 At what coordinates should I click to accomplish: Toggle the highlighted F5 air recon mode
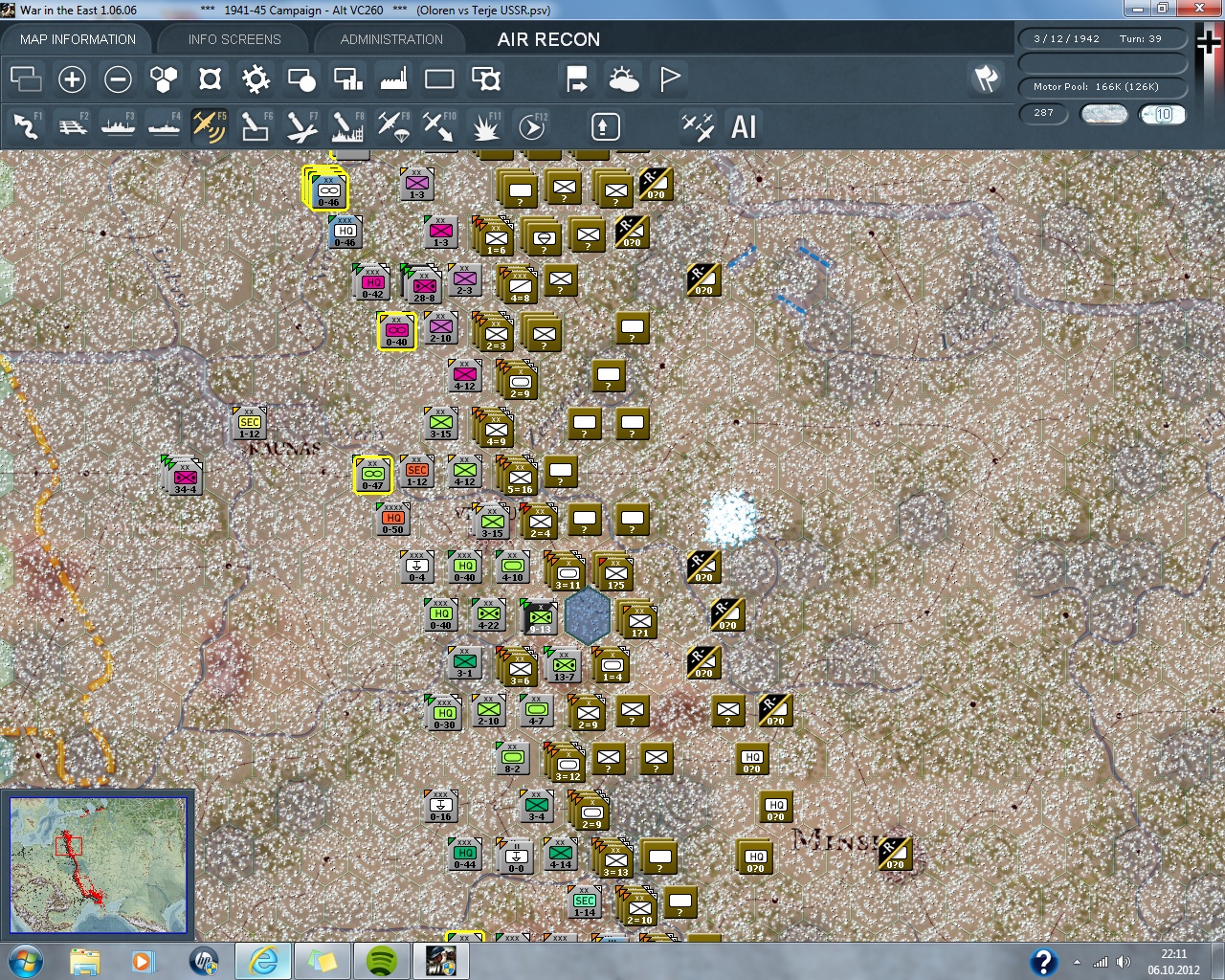point(209,126)
